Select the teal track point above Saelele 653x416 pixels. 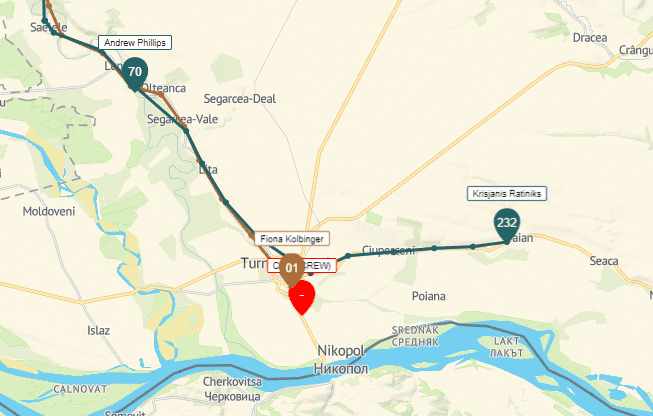click(x=45, y=20)
